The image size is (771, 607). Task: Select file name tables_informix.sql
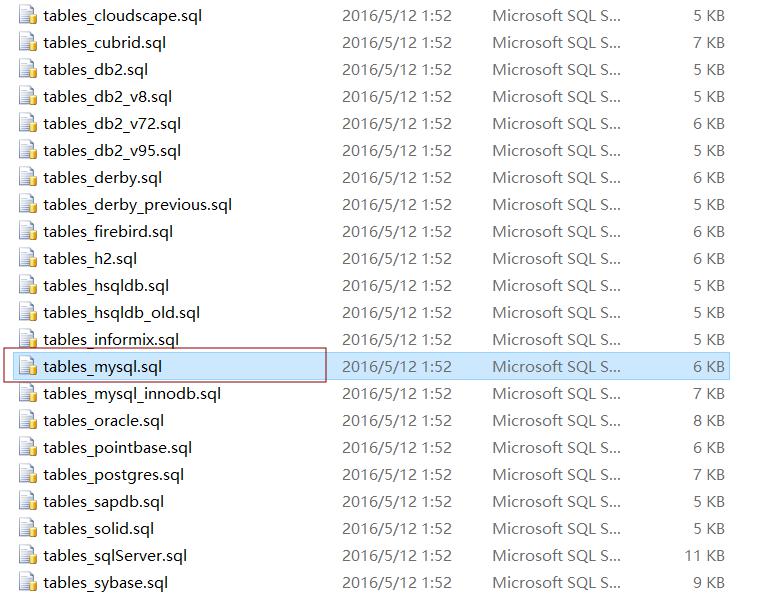point(111,341)
